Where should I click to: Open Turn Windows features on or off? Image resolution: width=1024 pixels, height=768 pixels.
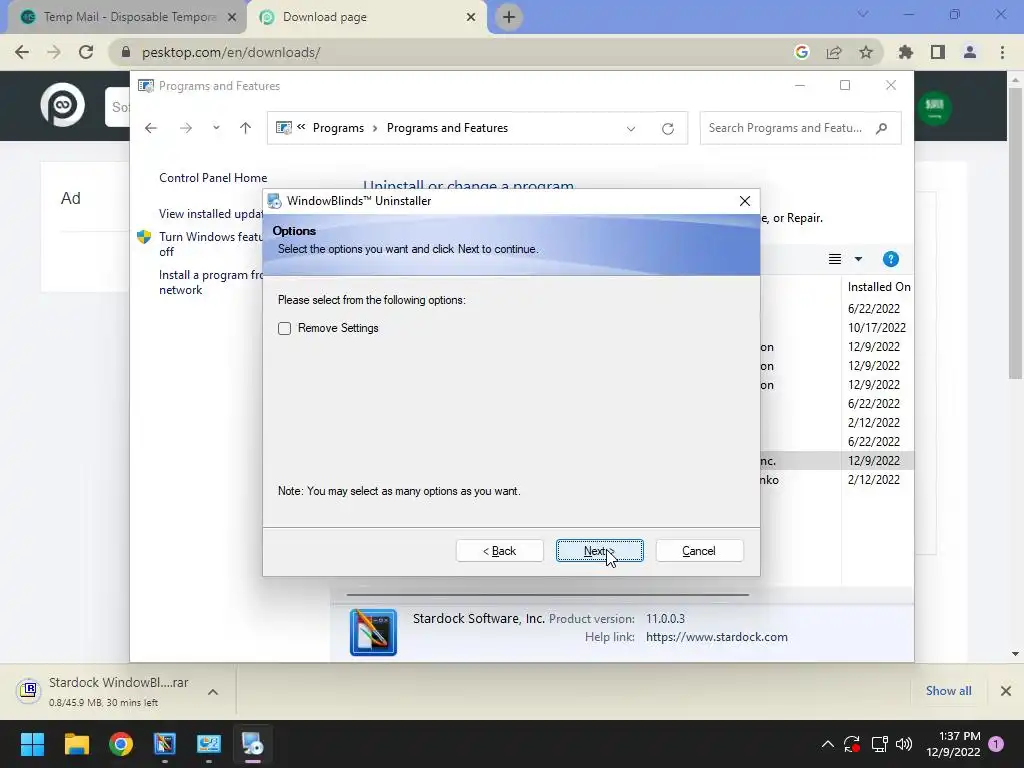210,244
